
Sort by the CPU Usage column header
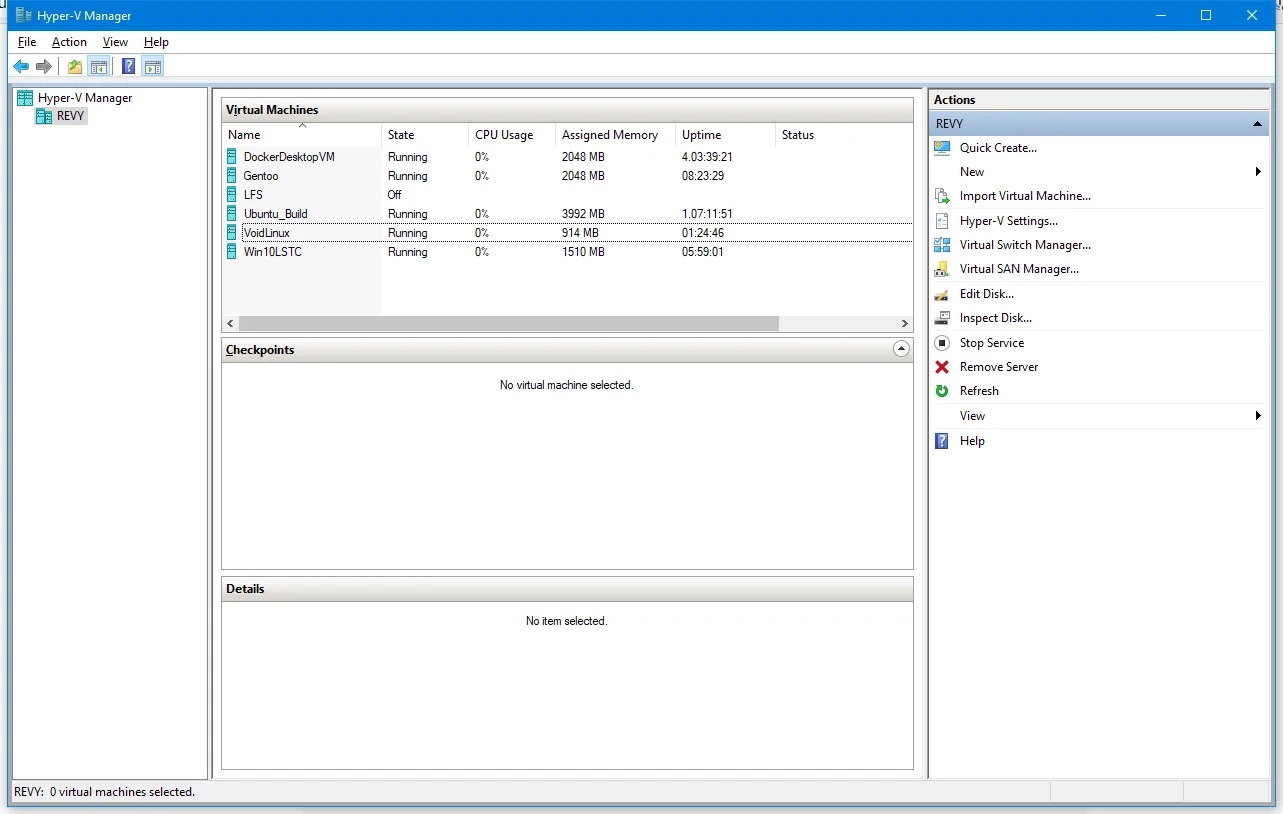pyautogui.click(x=512, y=134)
